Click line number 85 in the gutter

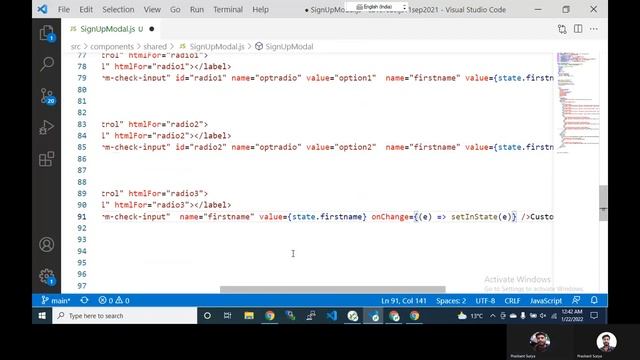(x=82, y=147)
